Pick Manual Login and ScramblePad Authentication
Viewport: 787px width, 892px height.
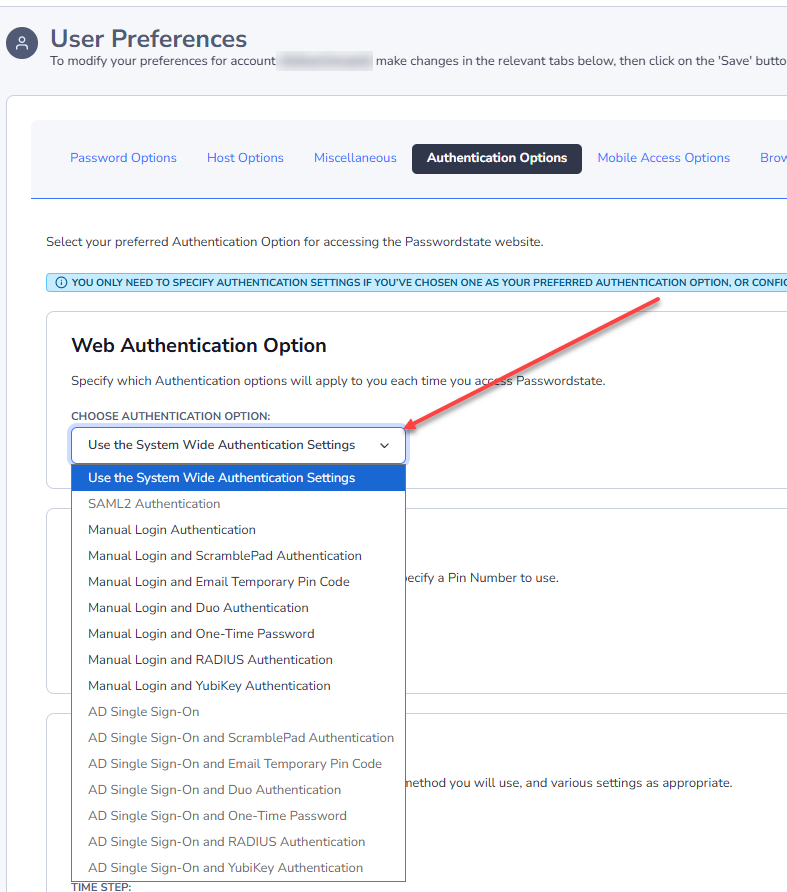point(238,556)
